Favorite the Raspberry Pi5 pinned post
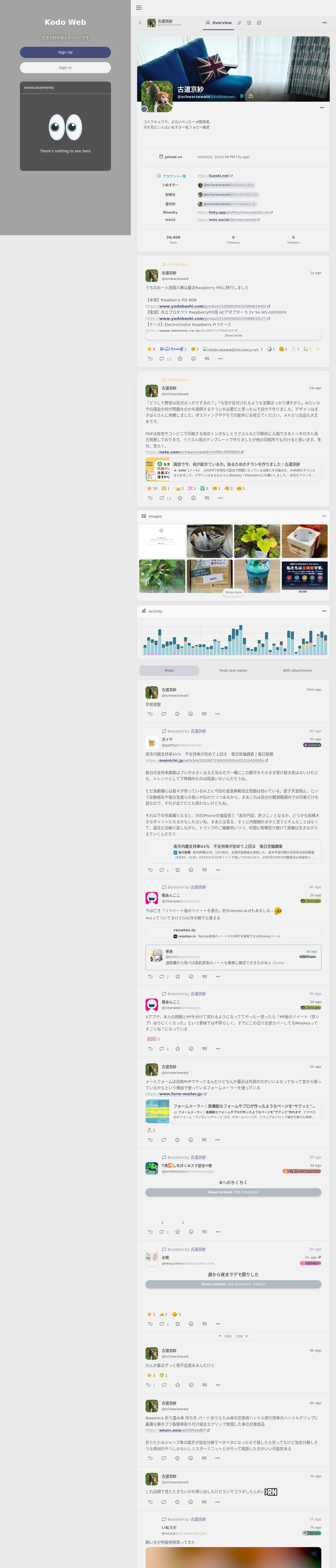Image resolution: width=336 pixels, height=1568 pixels. coord(180,359)
